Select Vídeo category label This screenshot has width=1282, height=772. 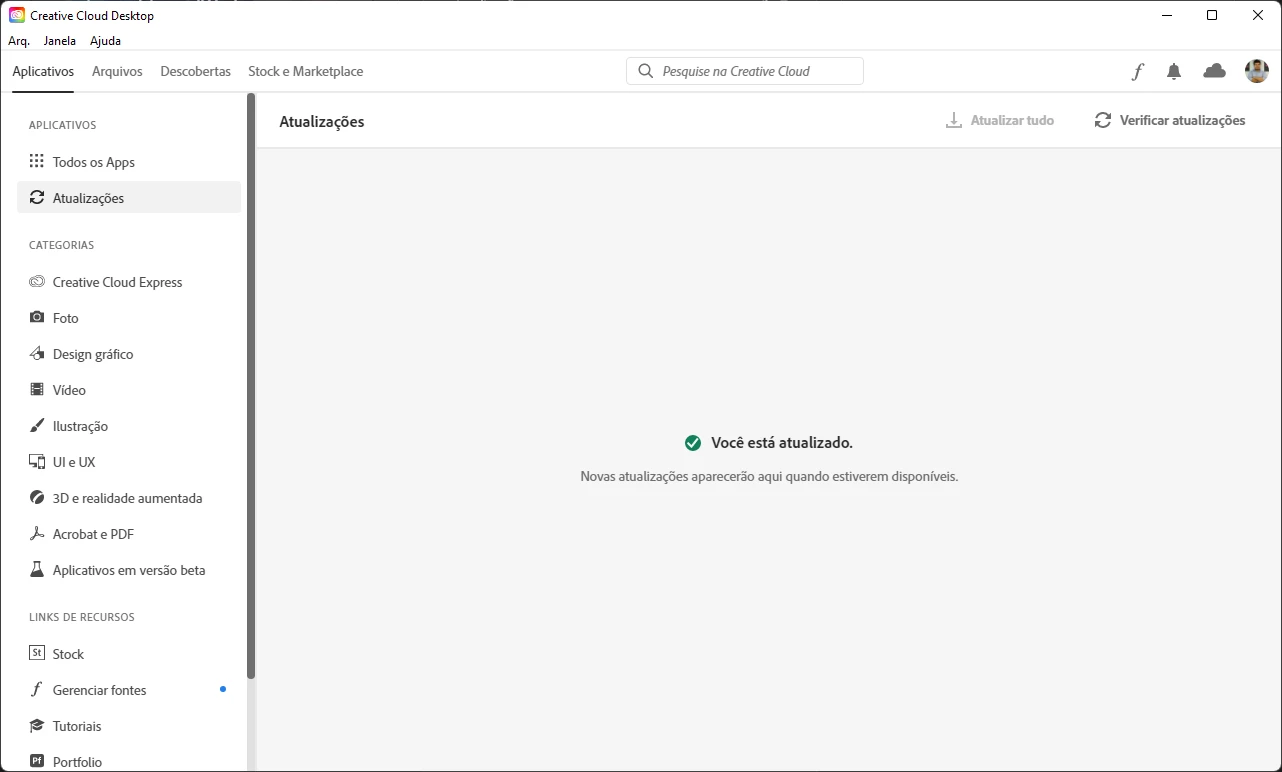[x=70, y=390]
